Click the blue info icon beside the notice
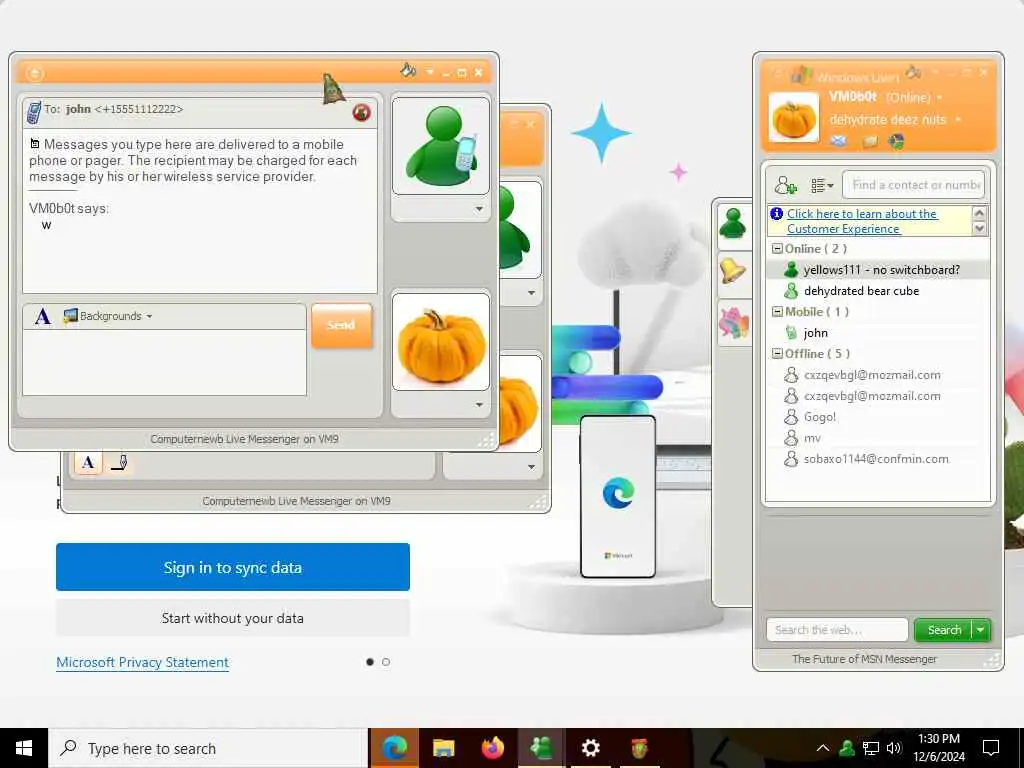The width and height of the screenshot is (1024, 768). (776, 214)
